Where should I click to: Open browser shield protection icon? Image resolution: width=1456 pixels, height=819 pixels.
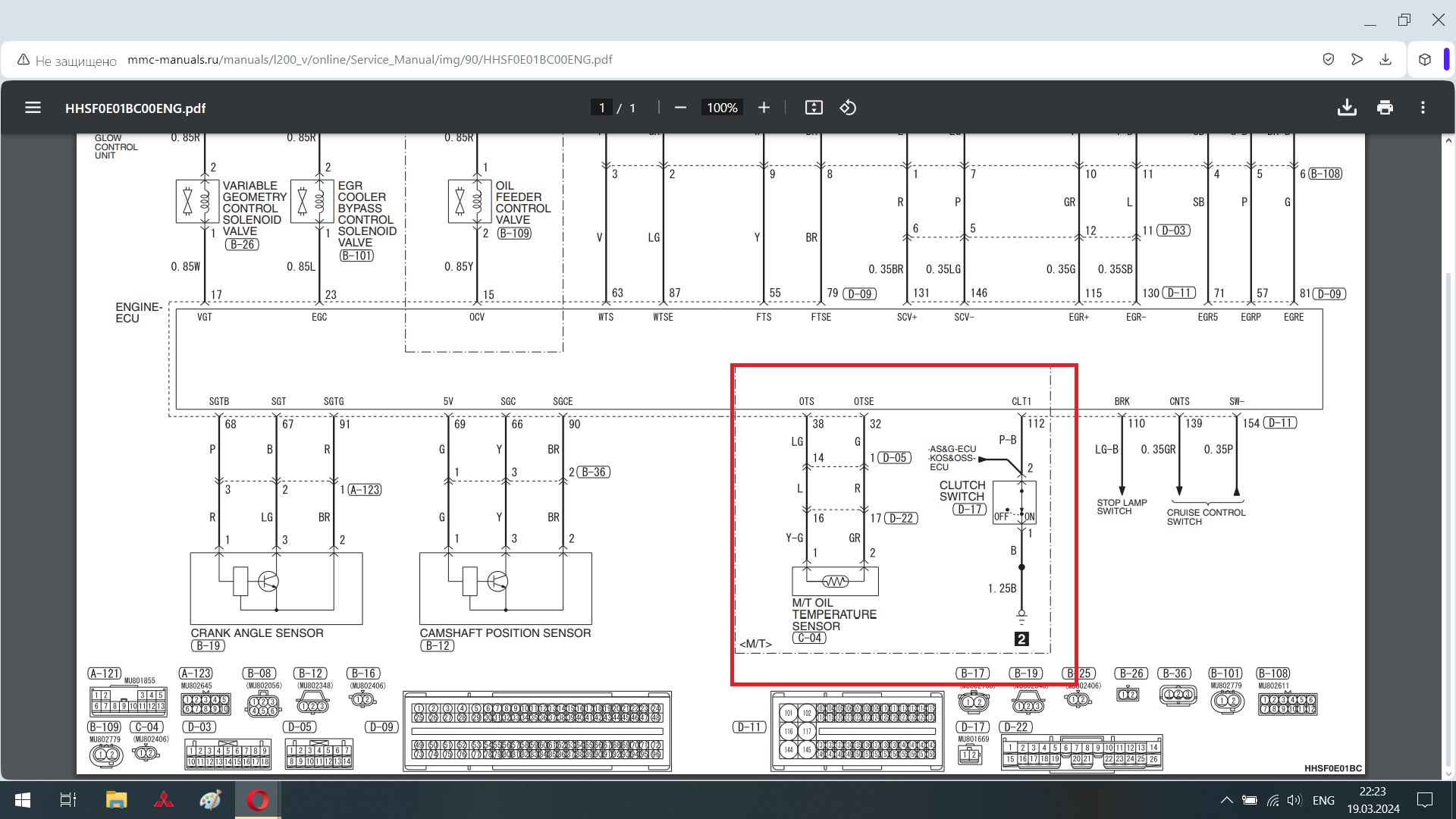(1328, 59)
